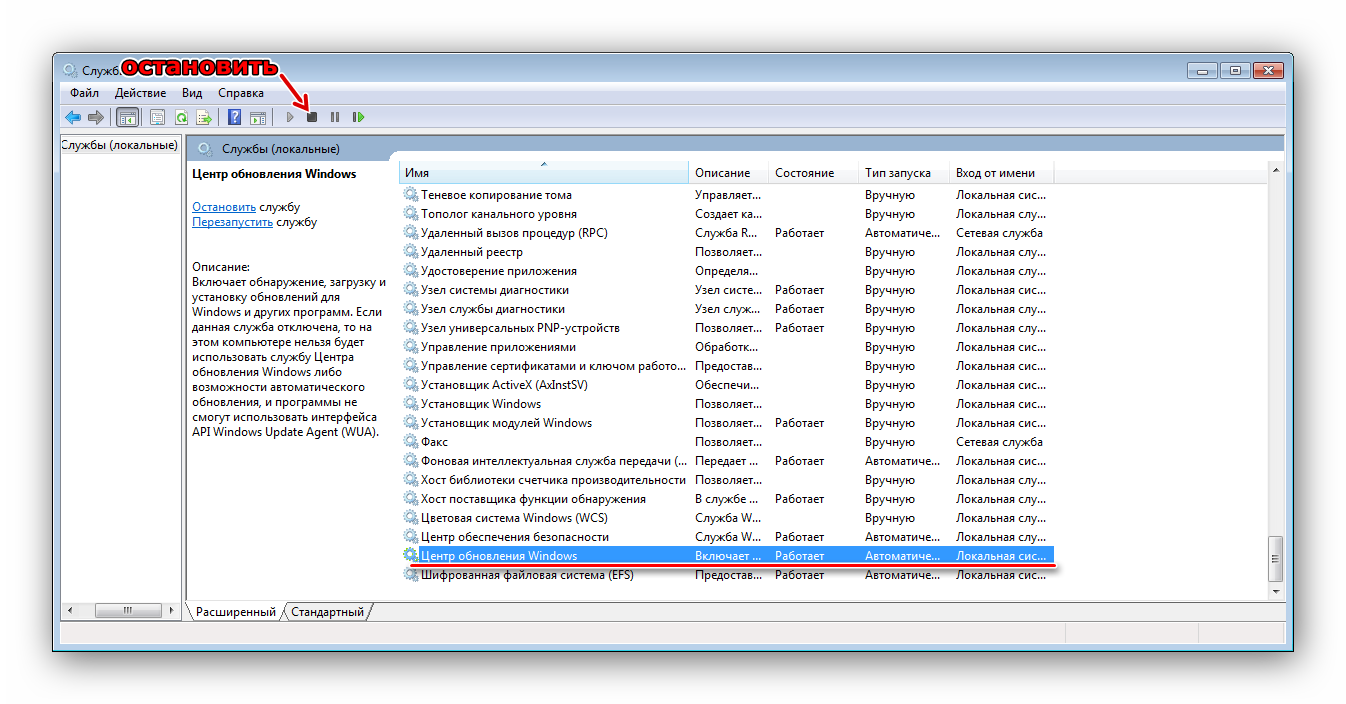Toggle the Show/Hide Console Tree button
Viewport: 1346px width, 704px height.
[x=128, y=117]
